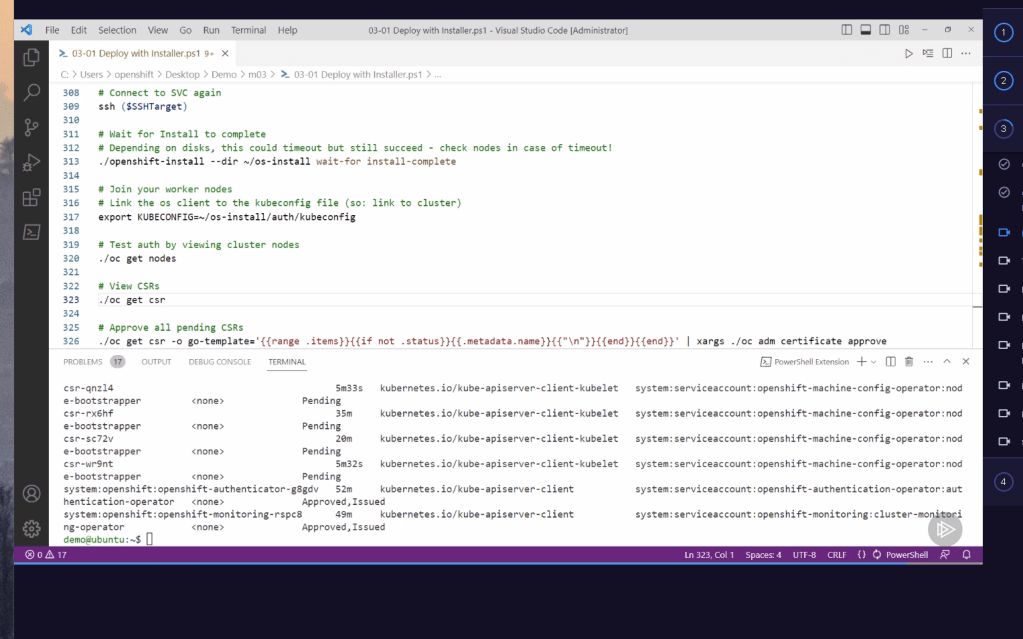This screenshot has width=1023, height=639.
Task: Split the terminal pane
Action: click(x=891, y=362)
